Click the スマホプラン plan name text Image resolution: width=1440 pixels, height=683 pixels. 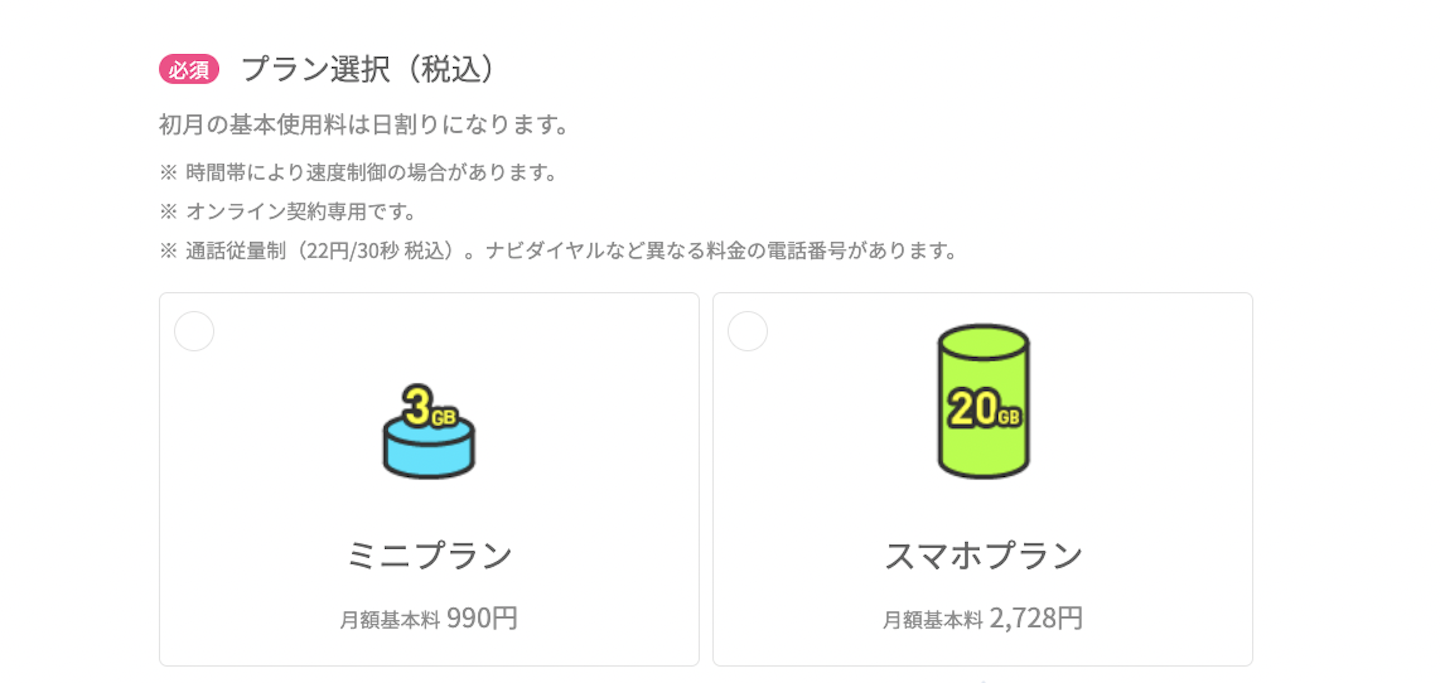tap(983, 557)
